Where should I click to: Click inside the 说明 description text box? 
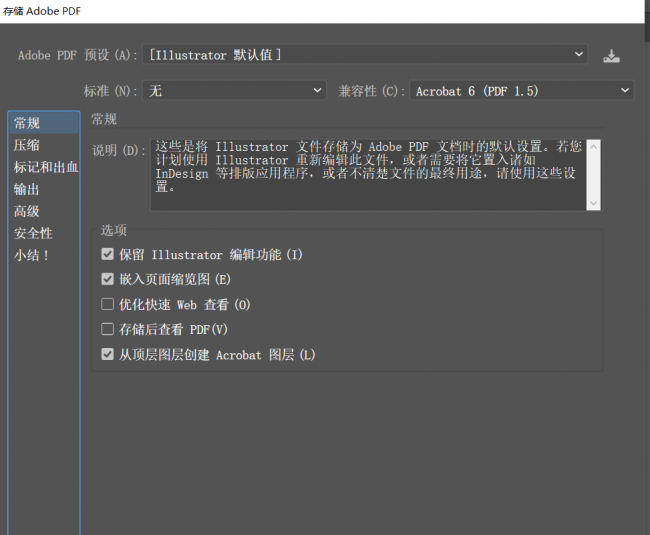point(368,175)
